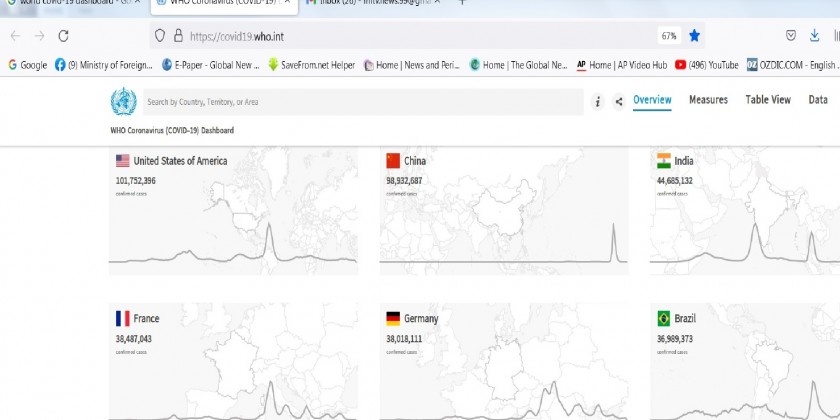The width and height of the screenshot is (840, 420).
Task: Bookmark page with the star icon
Action: tap(695, 35)
